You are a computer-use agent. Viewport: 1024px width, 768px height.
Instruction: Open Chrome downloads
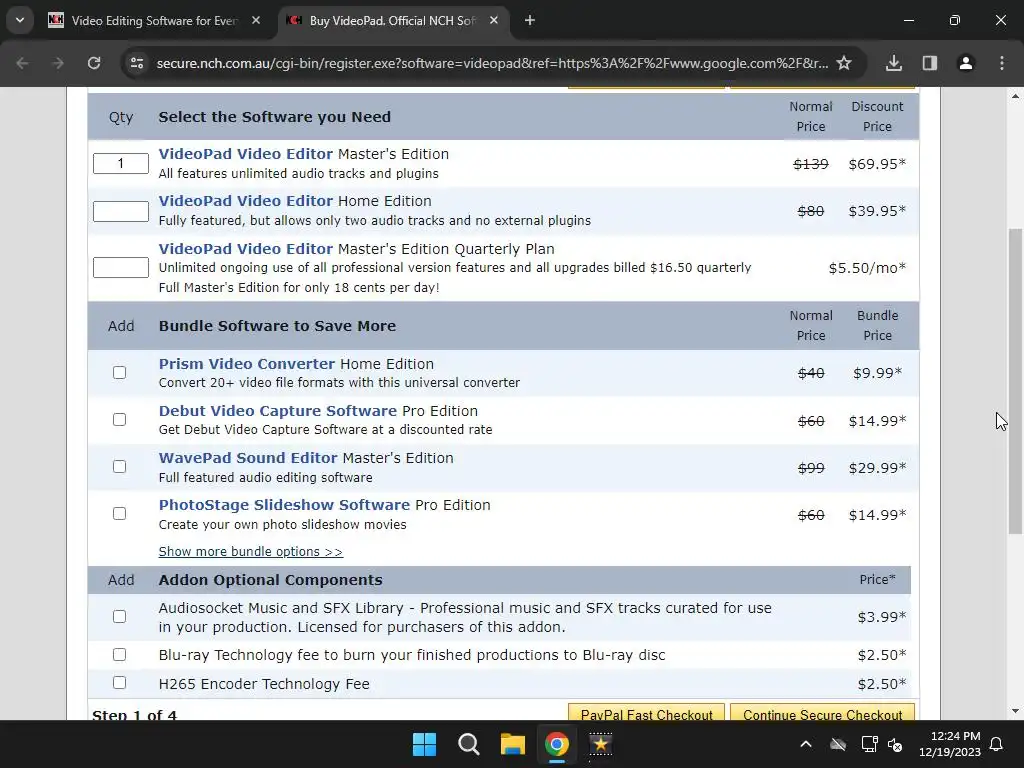(x=894, y=63)
